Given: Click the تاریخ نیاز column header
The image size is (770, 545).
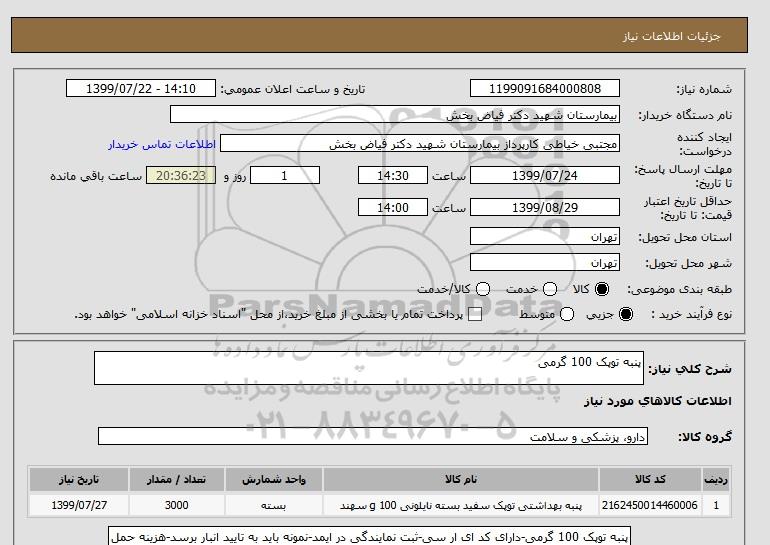Looking at the screenshot, I should pyautogui.click(x=79, y=479).
